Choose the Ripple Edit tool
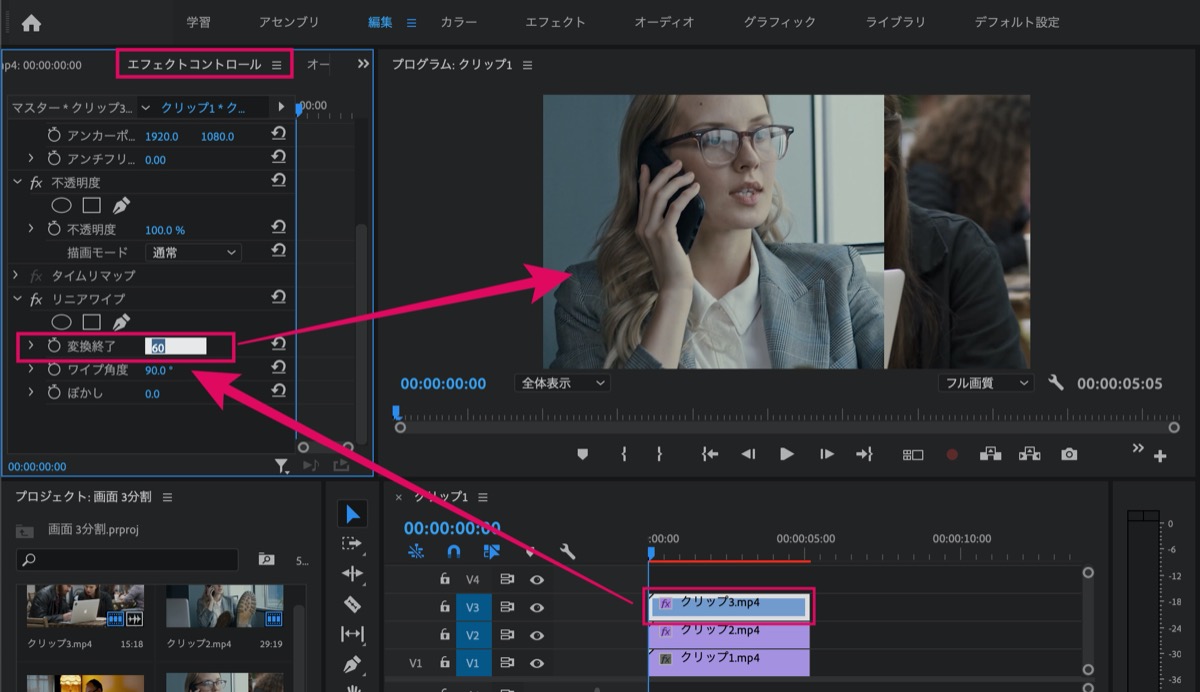Image resolution: width=1200 pixels, height=692 pixels. [352, 574]
